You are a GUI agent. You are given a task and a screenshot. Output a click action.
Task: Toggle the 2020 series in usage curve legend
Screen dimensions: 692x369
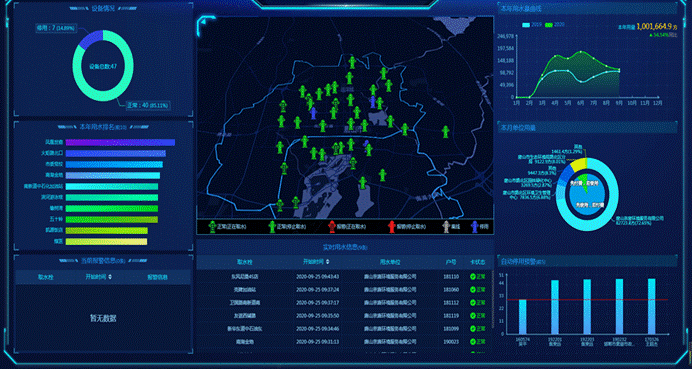click(x=554, y=25)
